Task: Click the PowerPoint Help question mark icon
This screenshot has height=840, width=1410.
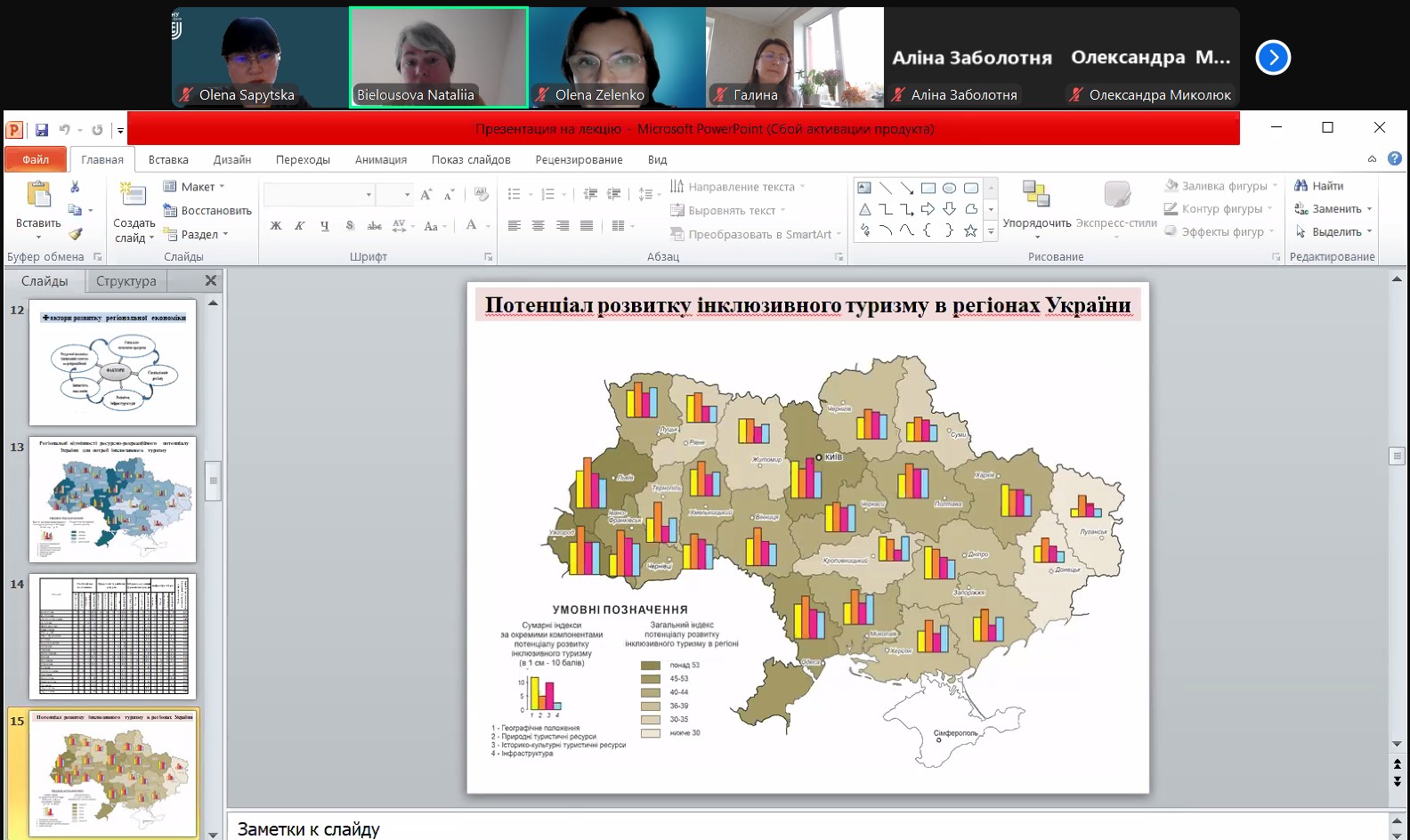Action: point(1395,159)
